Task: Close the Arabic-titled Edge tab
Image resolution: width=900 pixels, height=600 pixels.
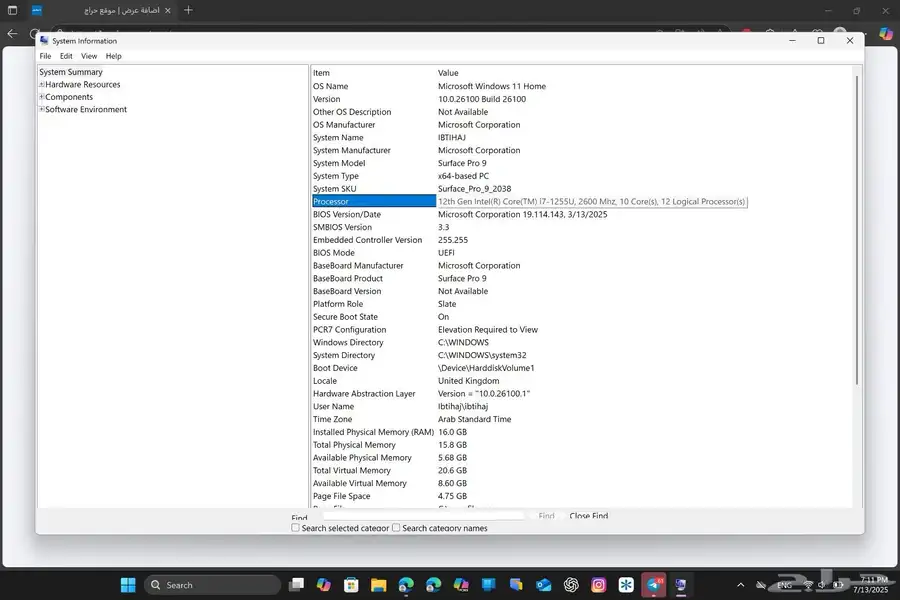Action: click(168, 10)
